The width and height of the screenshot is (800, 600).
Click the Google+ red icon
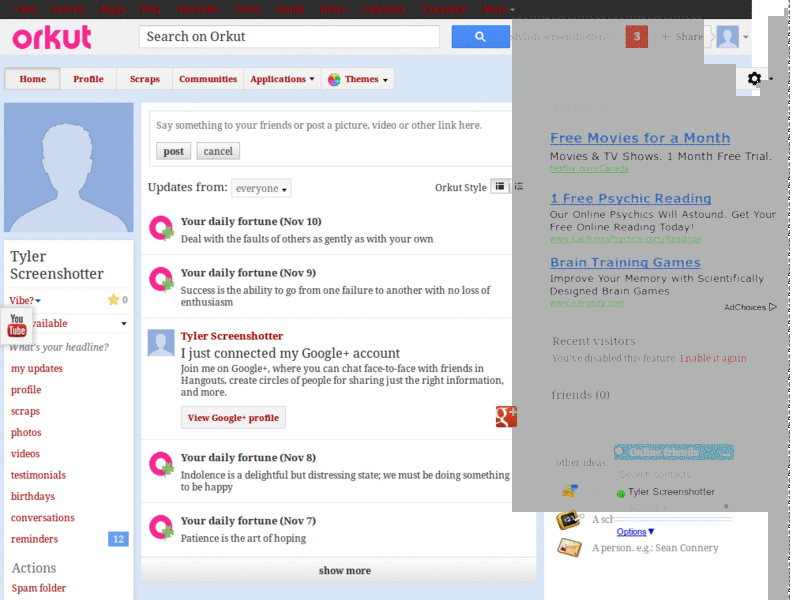[x=506, y=416]
